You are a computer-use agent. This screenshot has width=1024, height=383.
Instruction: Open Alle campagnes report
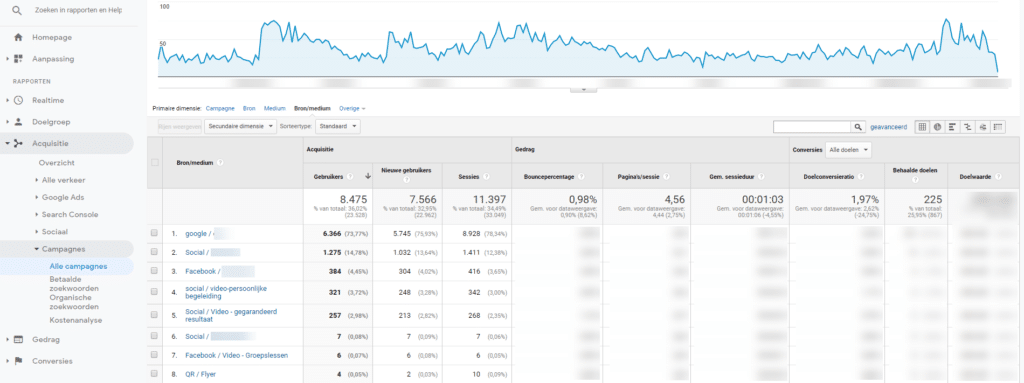coord(78,266)
